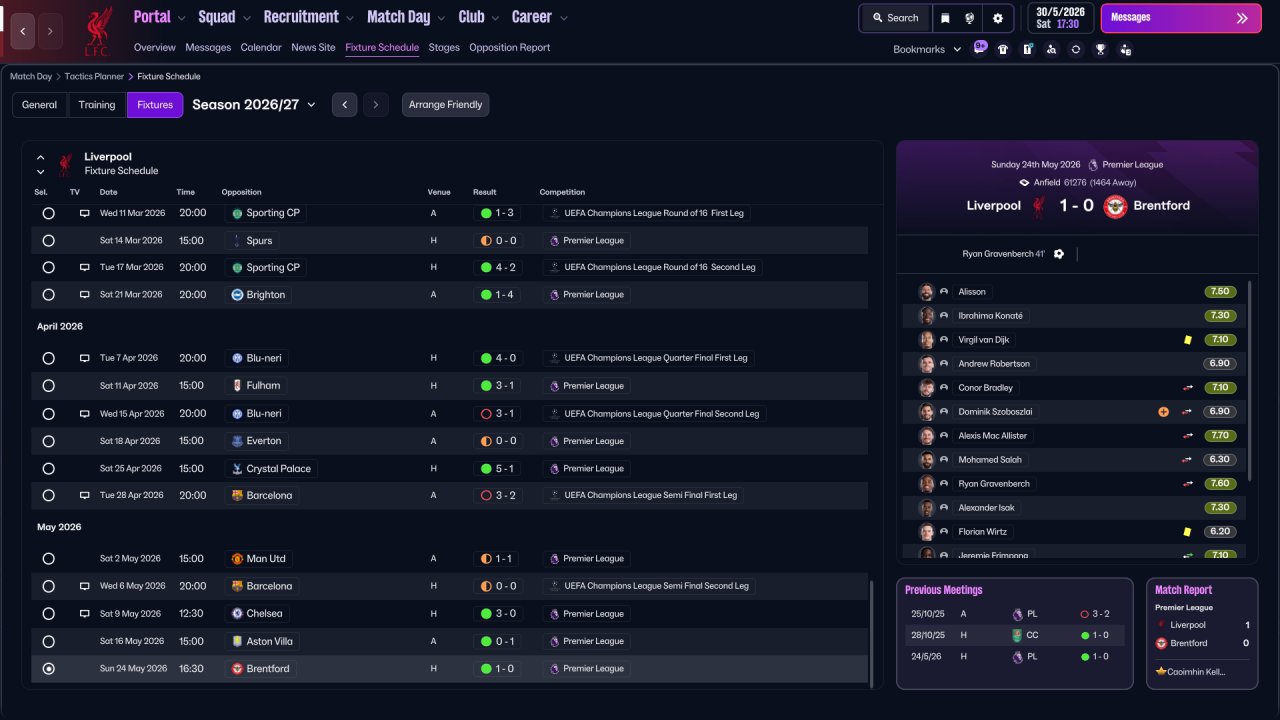The width and height of the screenshot is (1280, 720).
Task: Open the 25/10/25 previous meeting row
Action: point(1014,614)
